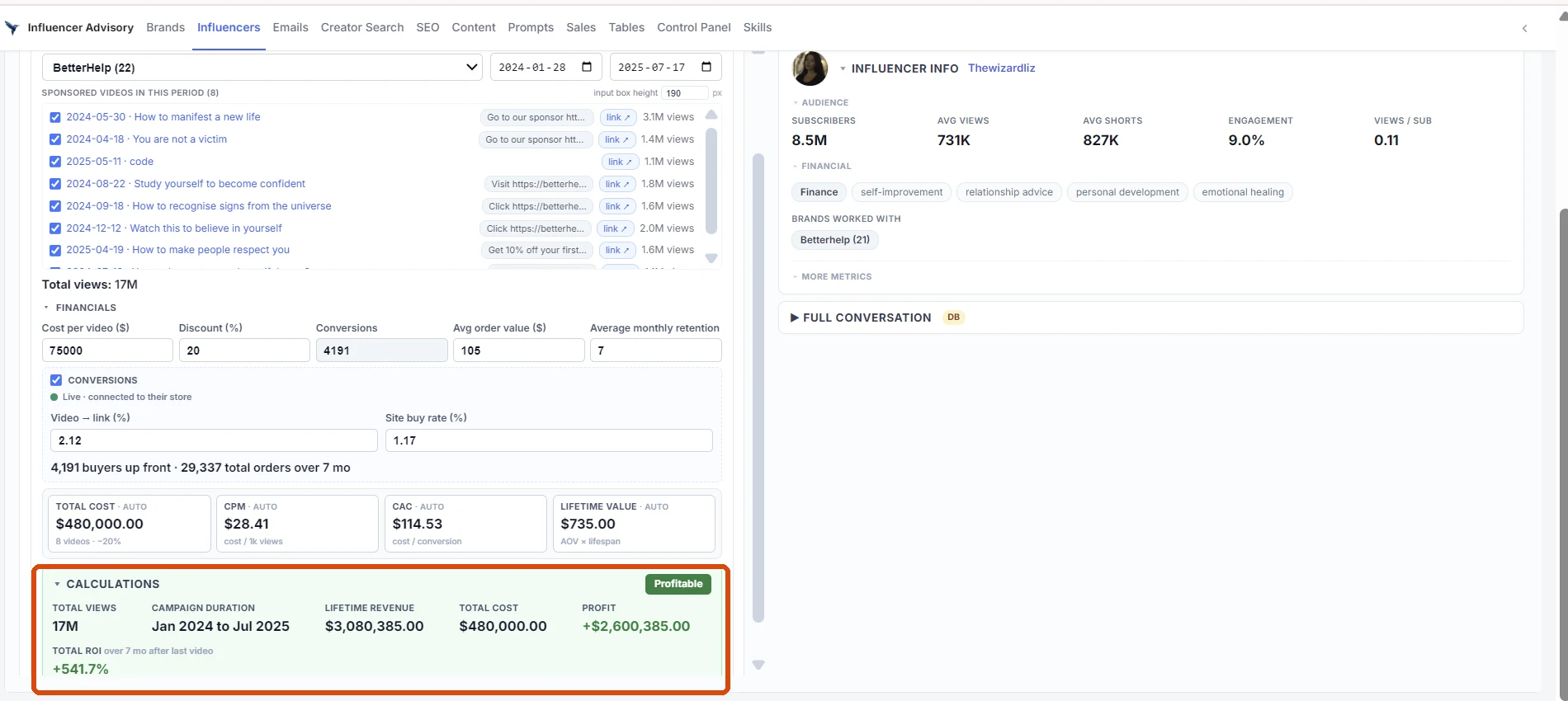Toggle the CONVERSIONS checkbox

(x=56, y=380)
